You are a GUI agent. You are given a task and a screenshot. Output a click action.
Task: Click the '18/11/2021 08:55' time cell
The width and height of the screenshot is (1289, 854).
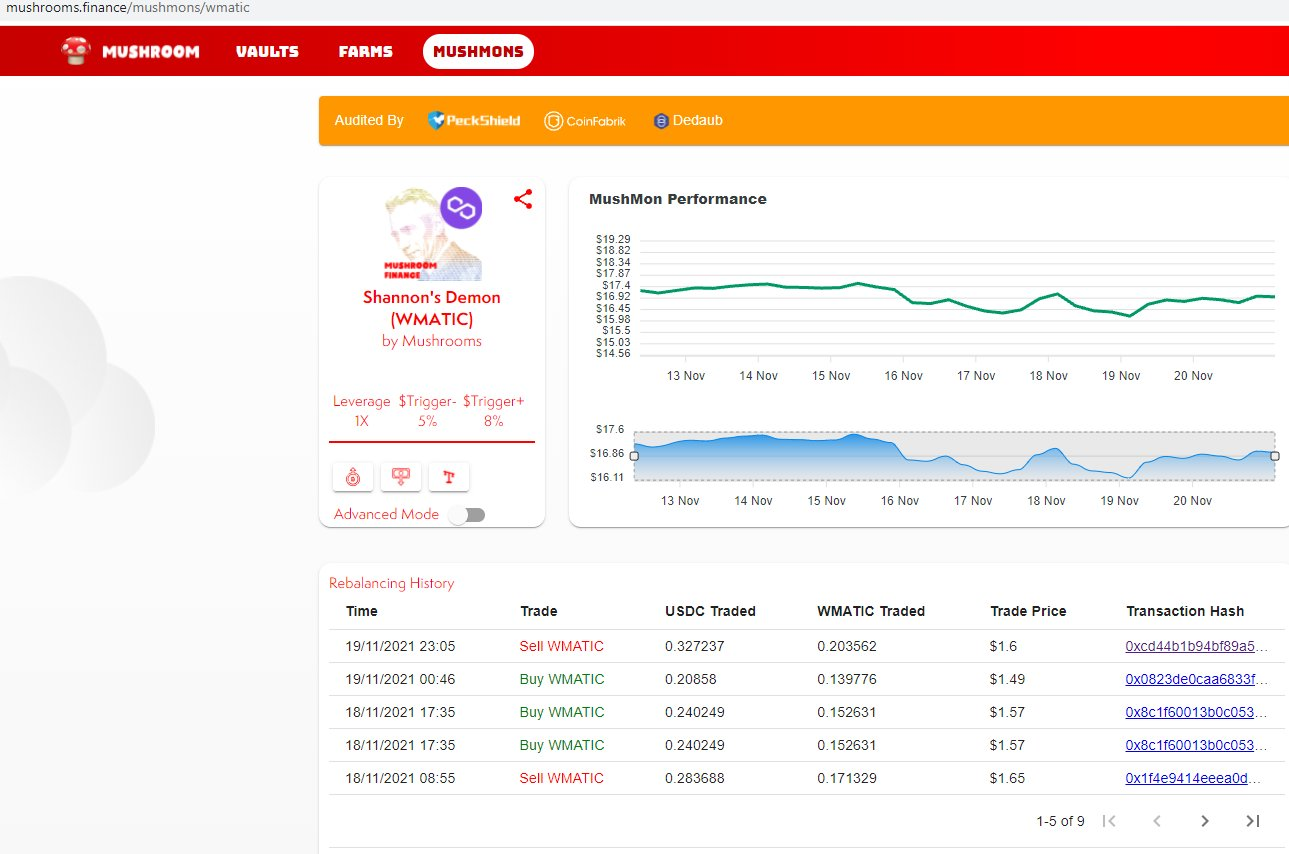pos(400,778)
